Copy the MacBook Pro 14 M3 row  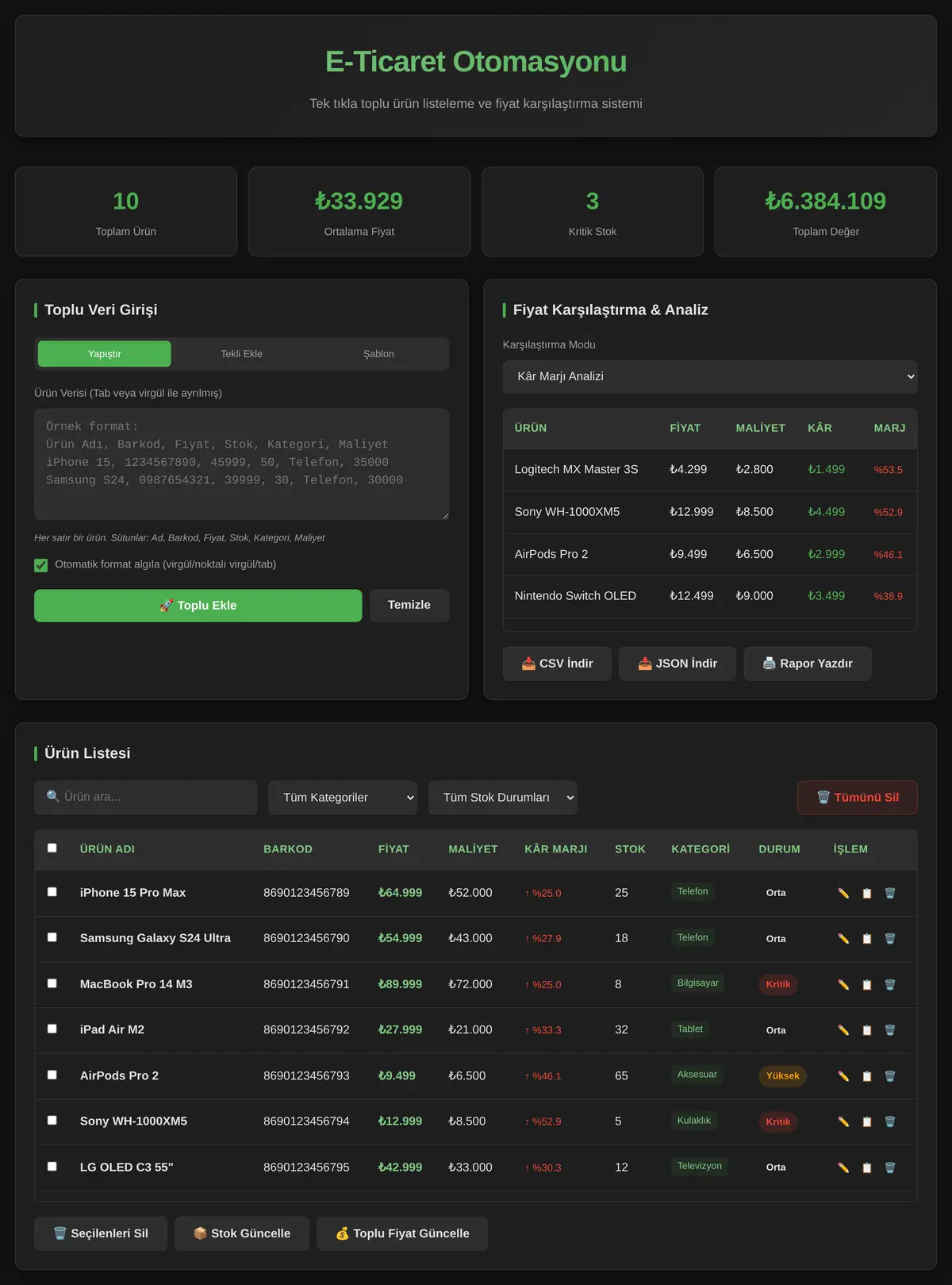click(867, 985)
